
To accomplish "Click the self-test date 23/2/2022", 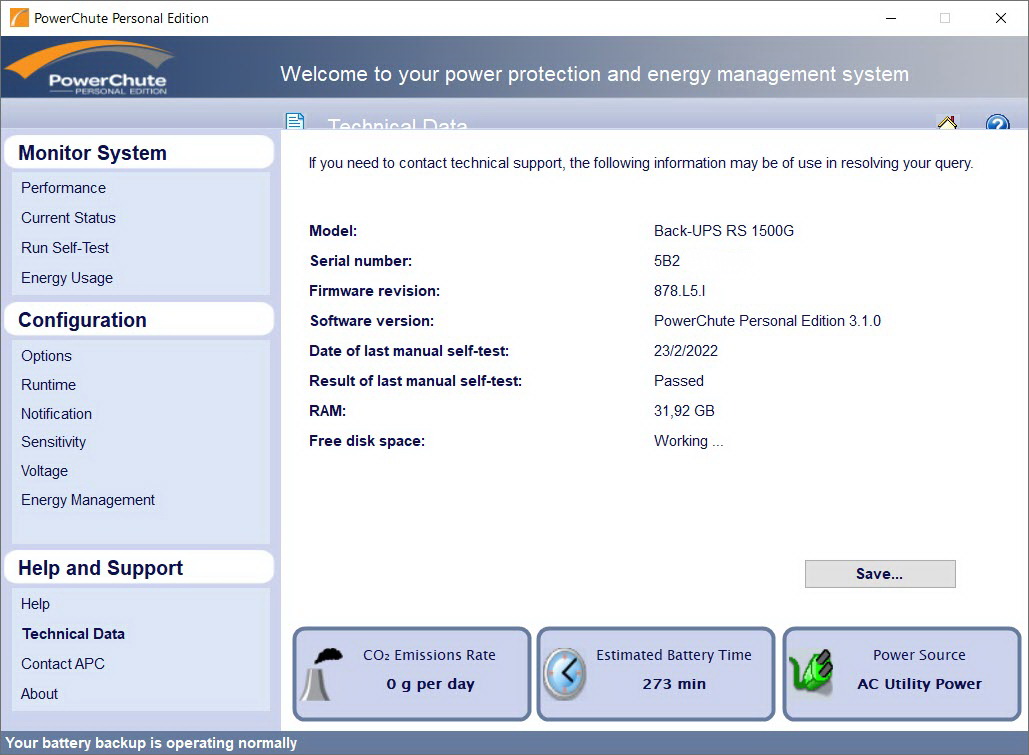I will click(686, 351).
